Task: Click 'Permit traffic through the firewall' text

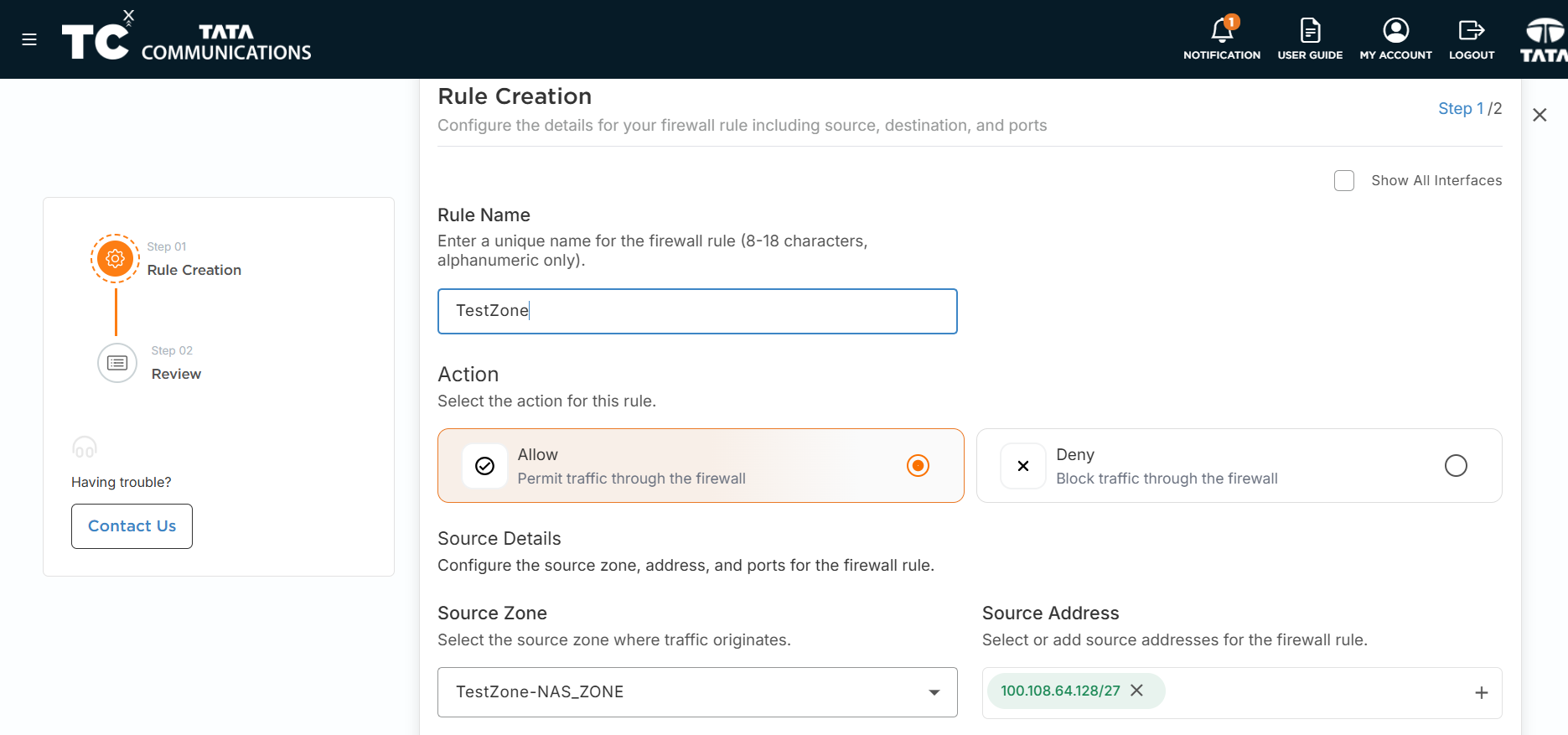Action: [x=632, y=479]
